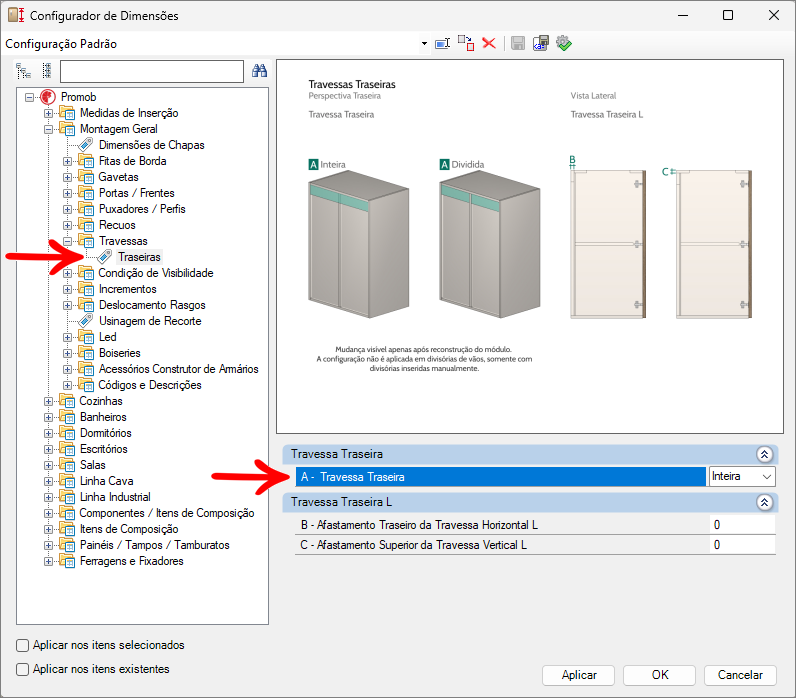Expand the Portas / Frentes folder
Screen dimensions: 796x698
(x=67, y=193)
